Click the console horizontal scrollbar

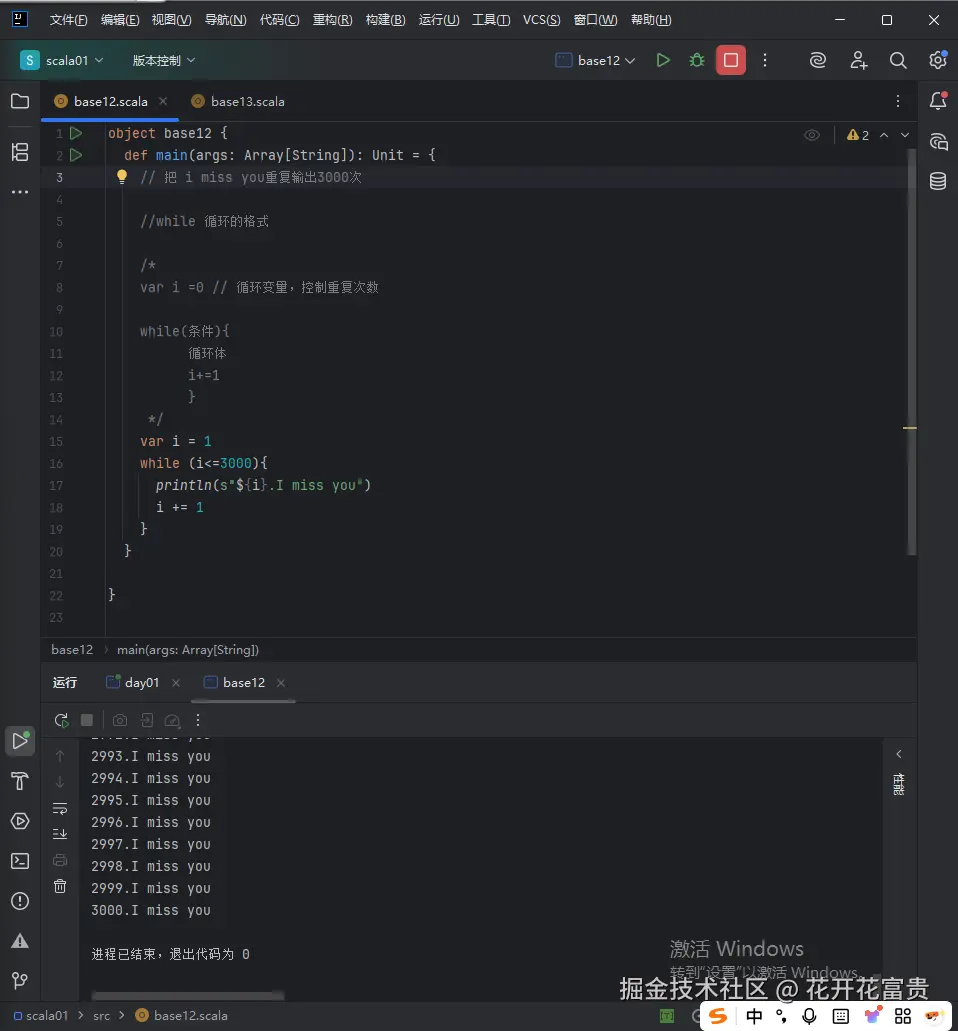click(x=188, y=995)
